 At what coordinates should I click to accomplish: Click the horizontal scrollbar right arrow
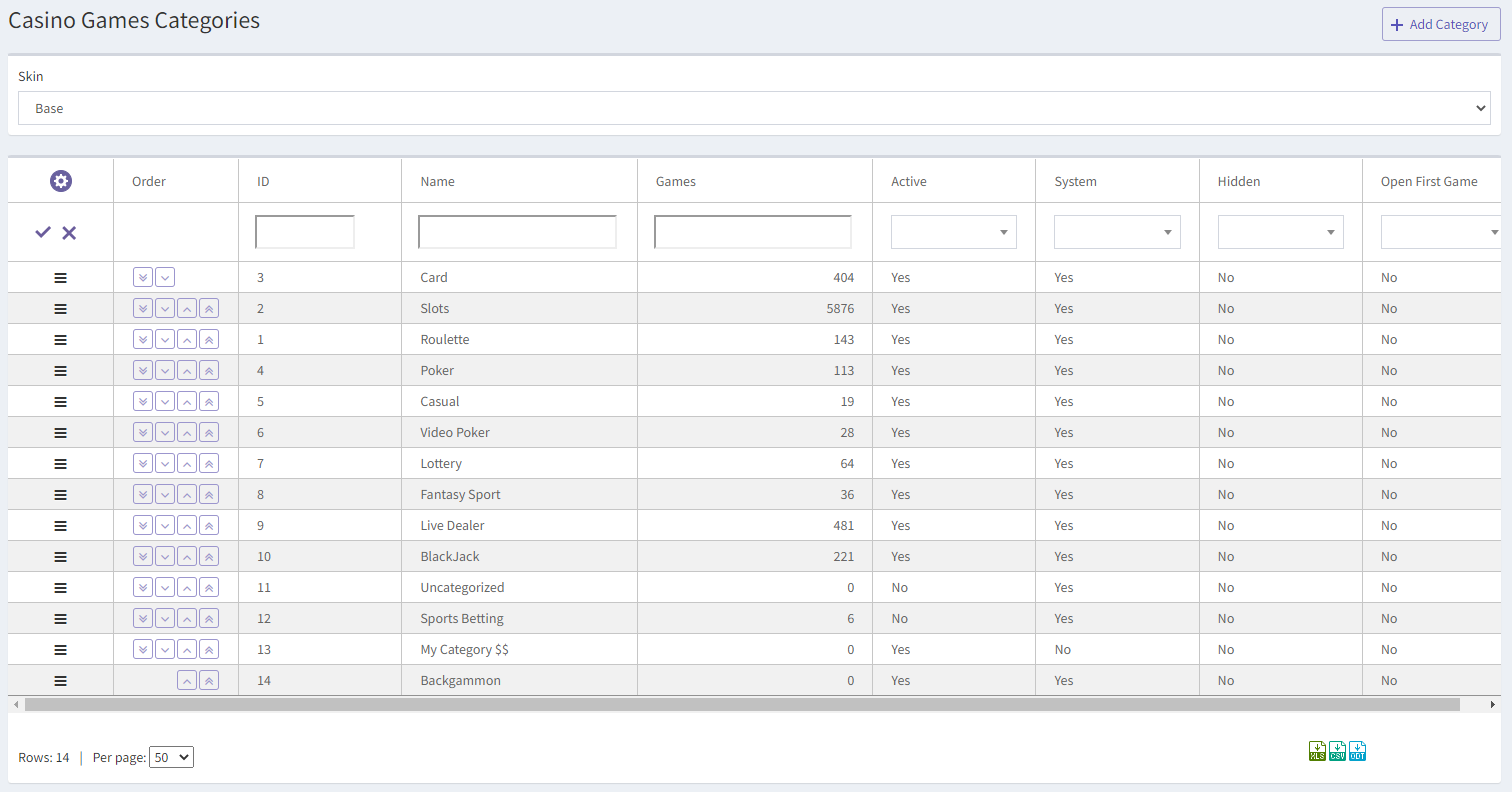(1493, 704)
